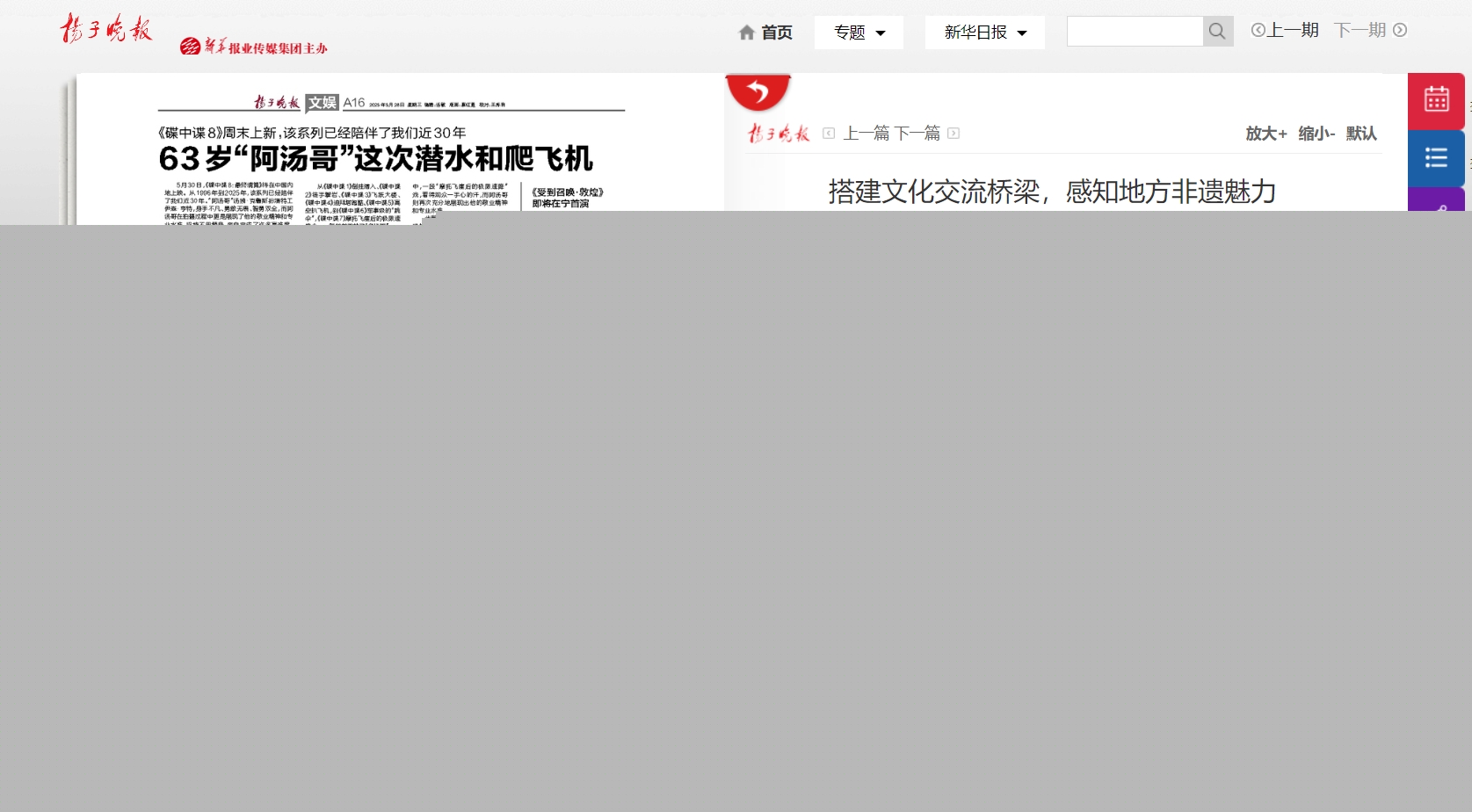
Task: Open next article with 下一篇
Action: point(918,134)
